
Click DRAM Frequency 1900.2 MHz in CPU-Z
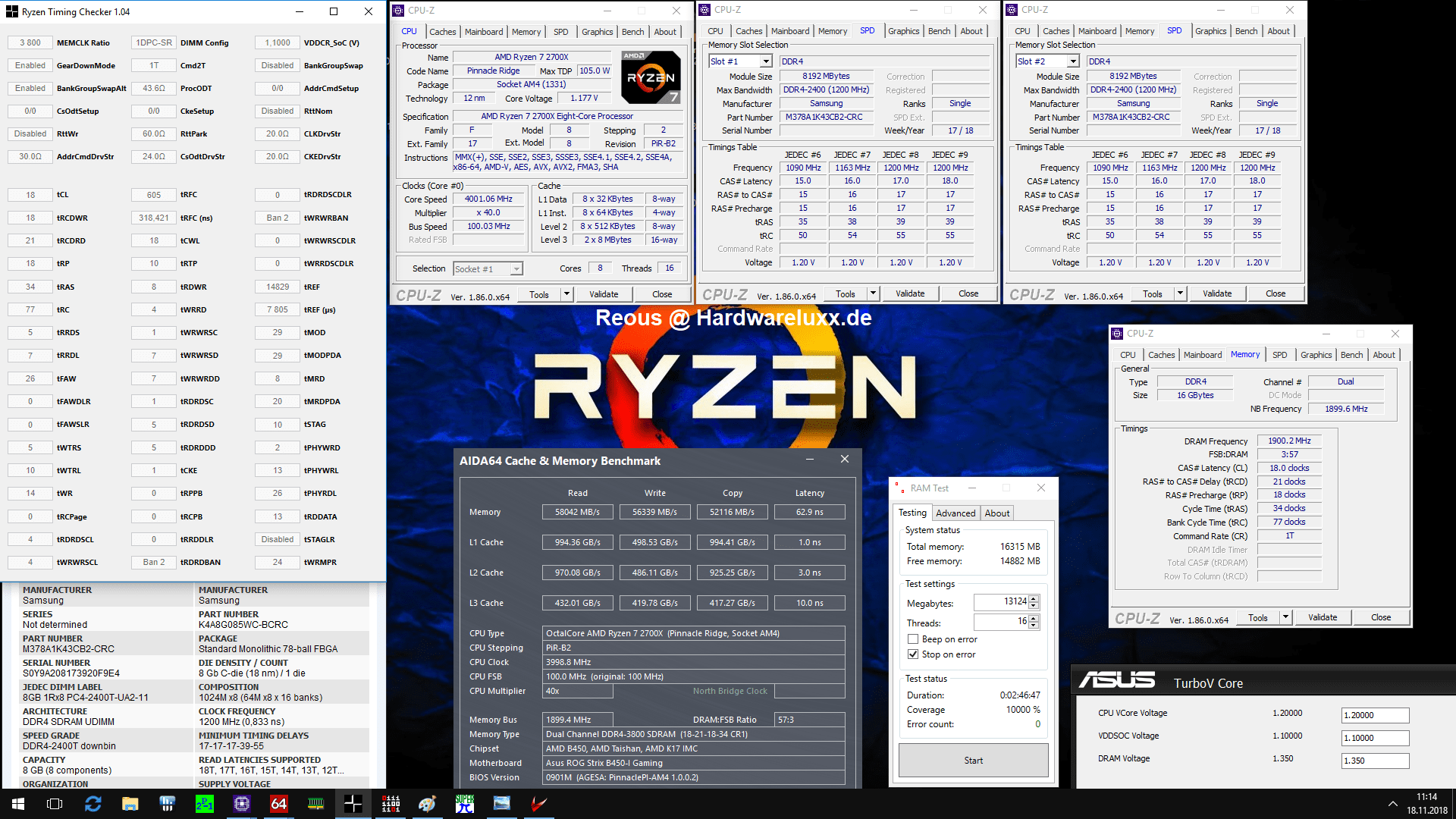1289,441
